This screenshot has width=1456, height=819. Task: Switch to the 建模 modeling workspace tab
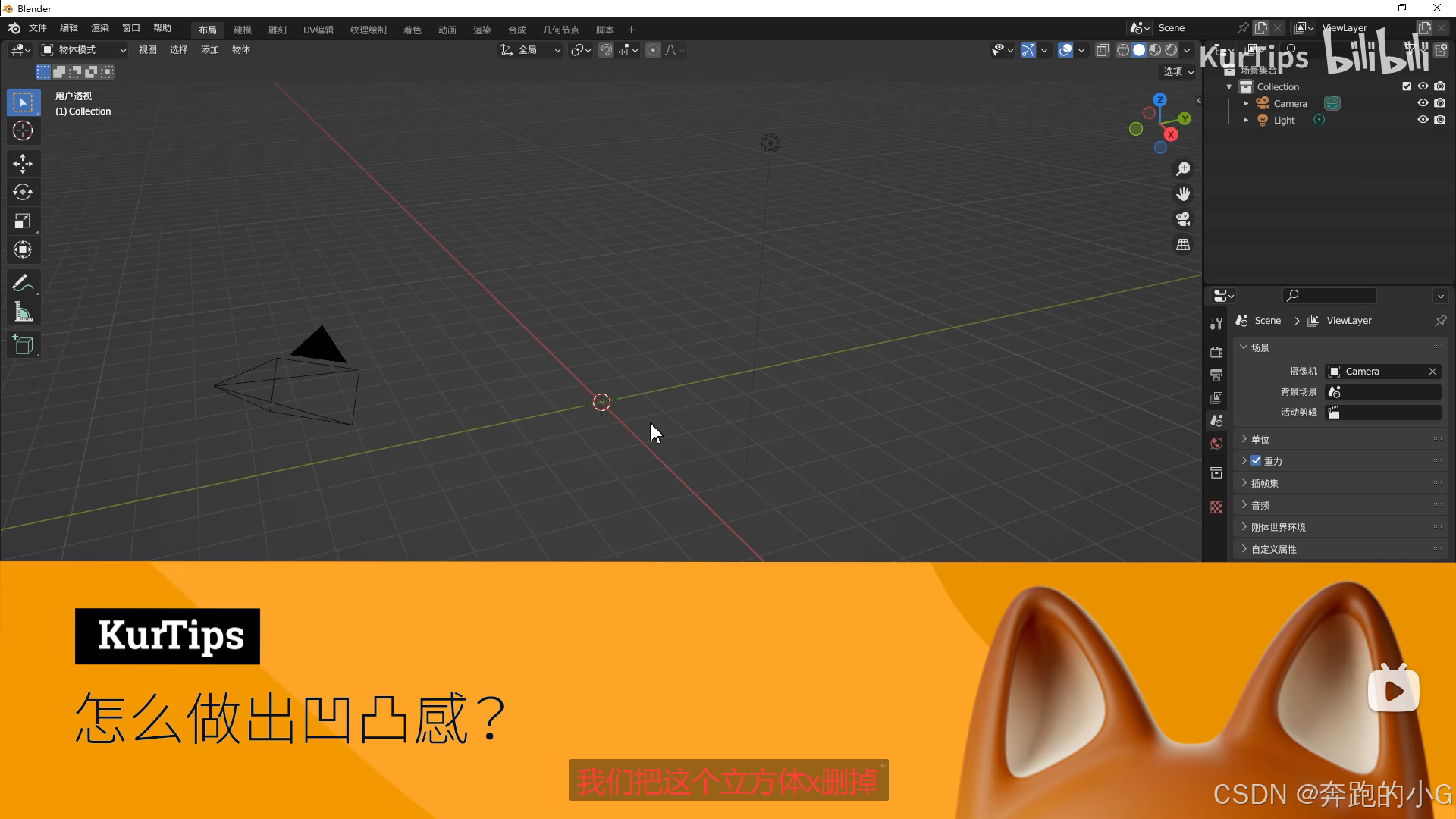(243, 30)
